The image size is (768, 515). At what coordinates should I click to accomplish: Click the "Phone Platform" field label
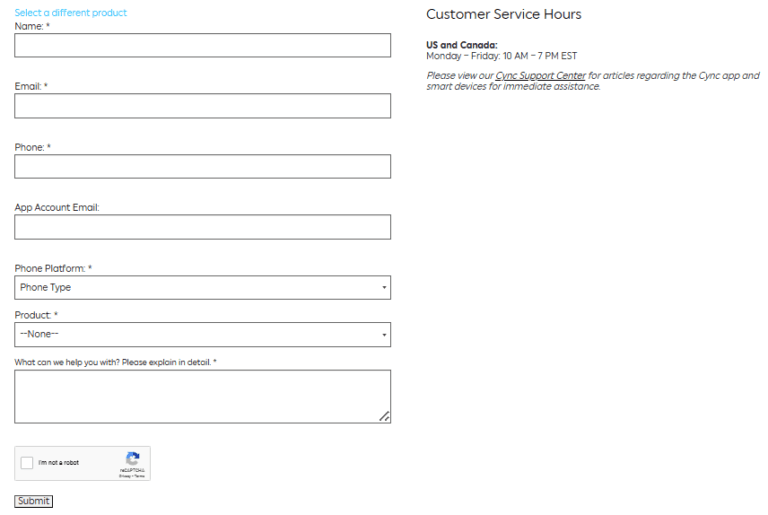tap(50, 268)
